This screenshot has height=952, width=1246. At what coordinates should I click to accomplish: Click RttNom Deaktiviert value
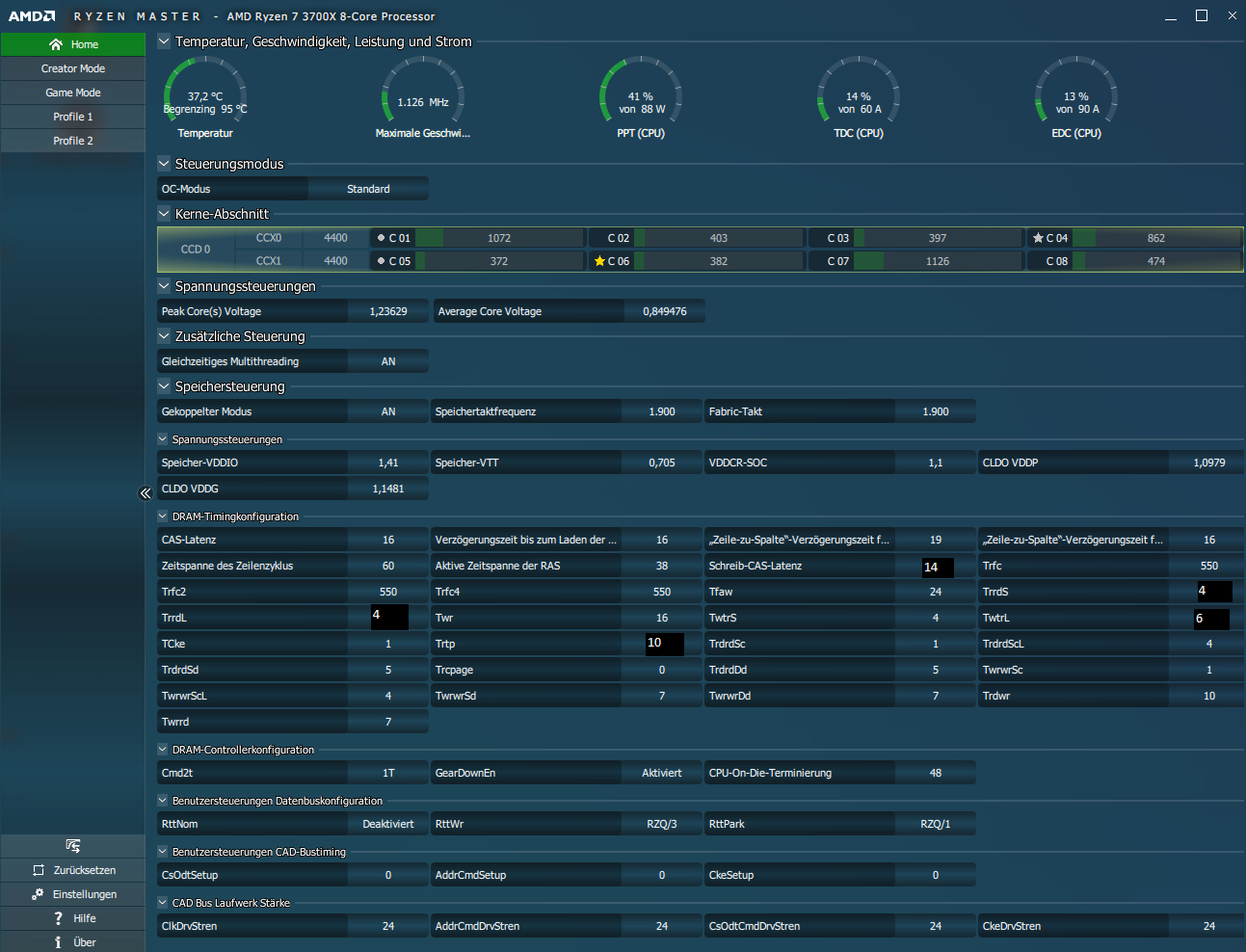[388, 824]
